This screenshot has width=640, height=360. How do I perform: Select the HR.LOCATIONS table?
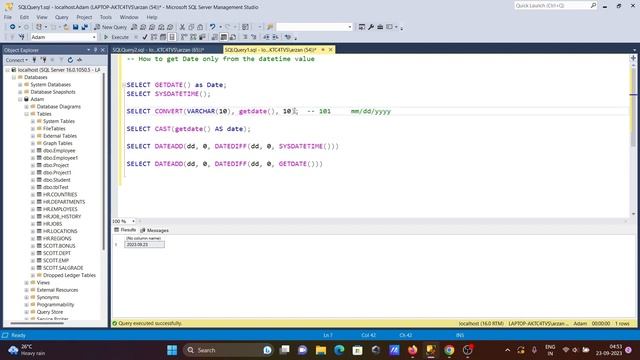60,231
